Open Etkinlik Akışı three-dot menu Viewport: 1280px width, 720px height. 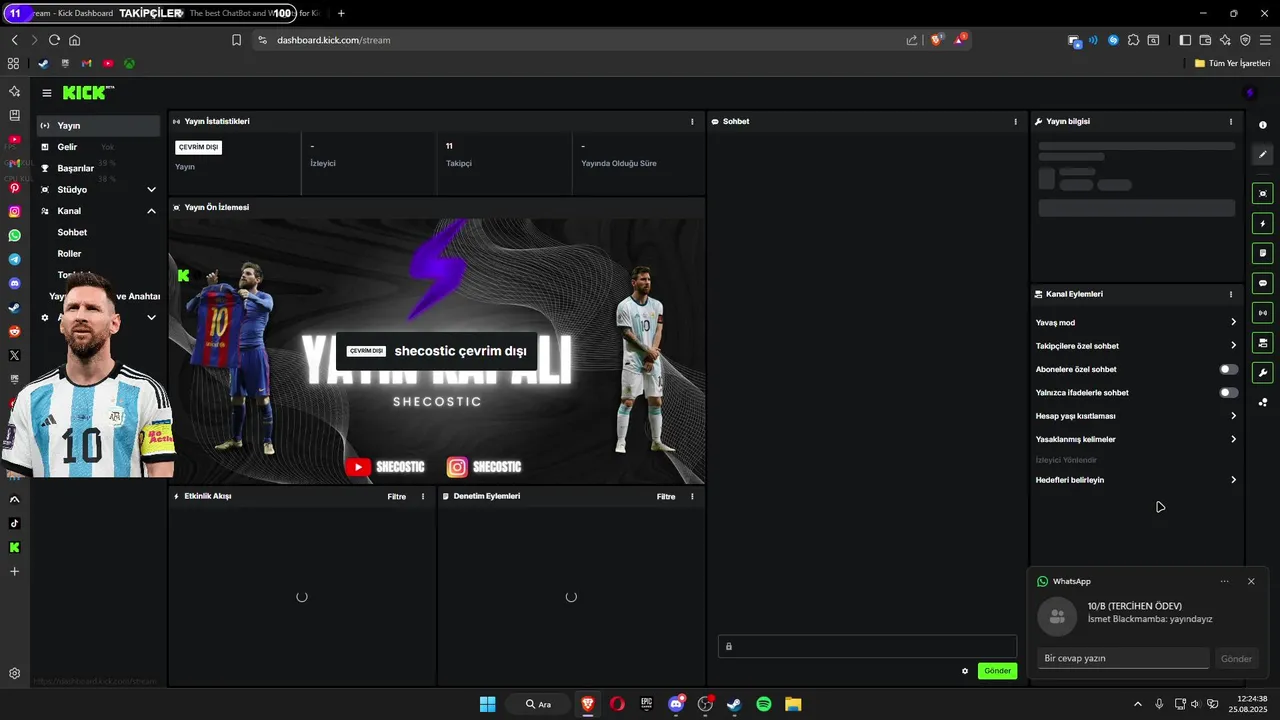click(x=423, y=496)
